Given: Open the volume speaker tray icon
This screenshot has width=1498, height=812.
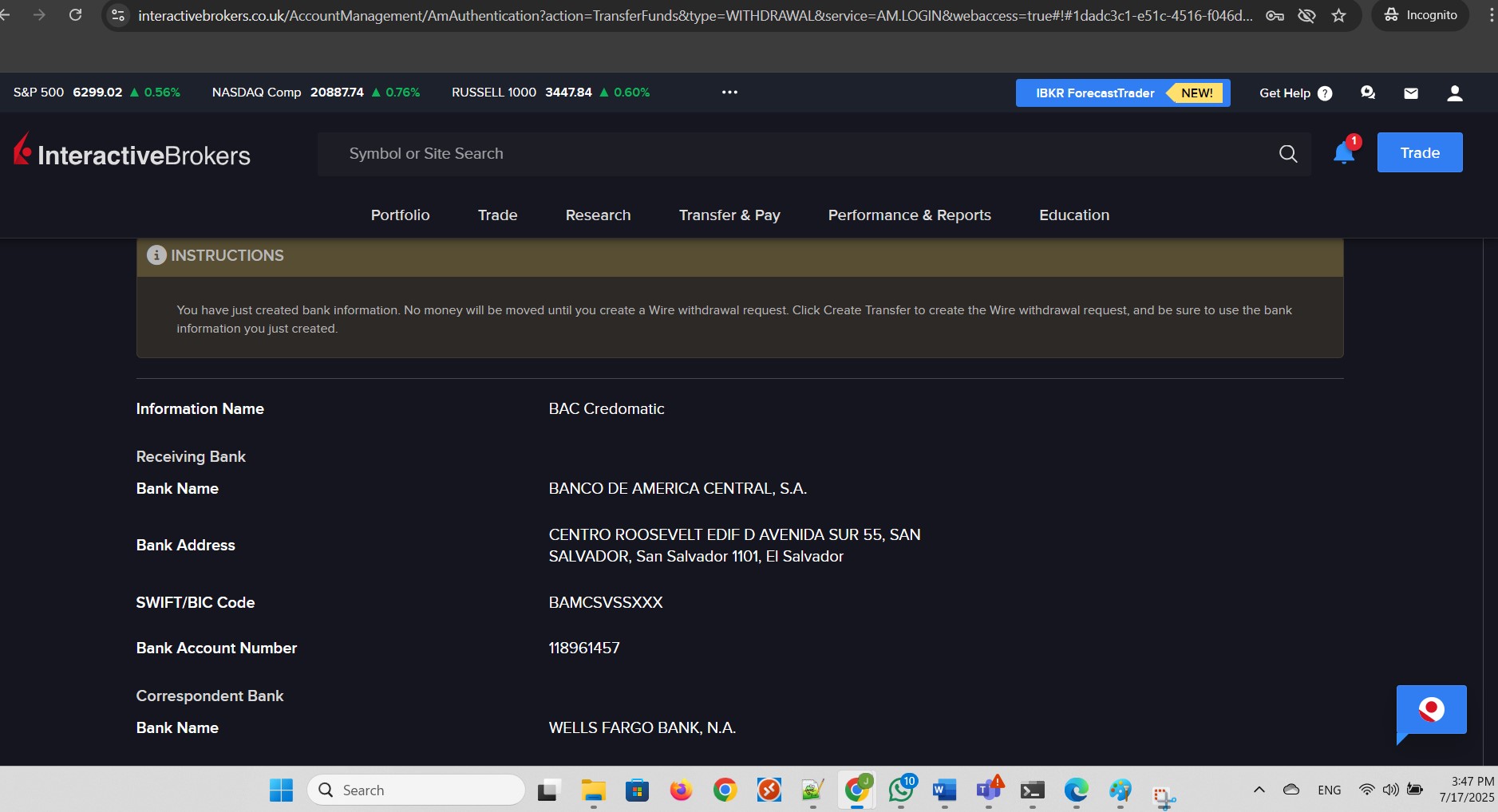Looking at the screenshot, I should tap(1390, 790).
